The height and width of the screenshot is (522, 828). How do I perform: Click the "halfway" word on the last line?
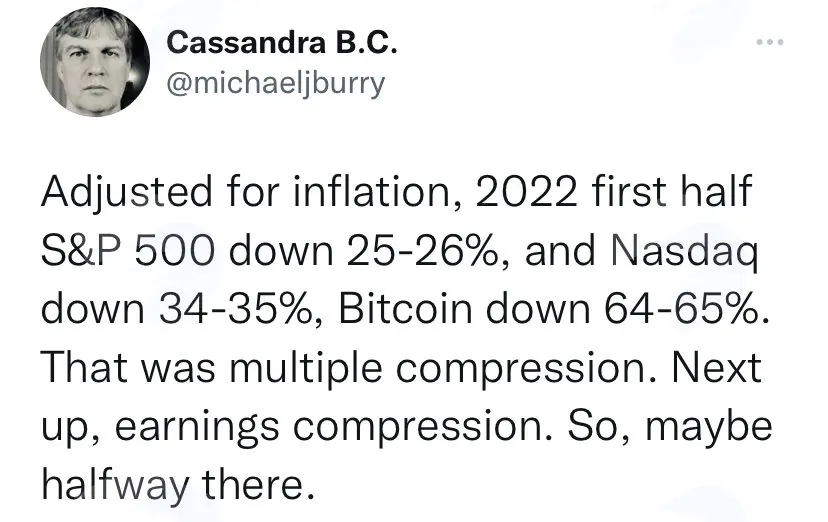pos(115,487)
